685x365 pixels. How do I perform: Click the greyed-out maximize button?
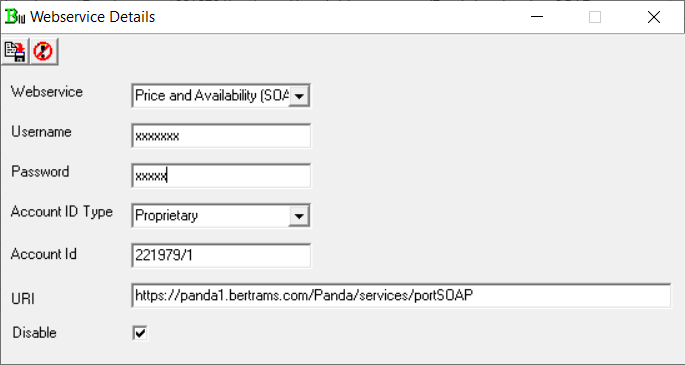[x=595, y=17]
